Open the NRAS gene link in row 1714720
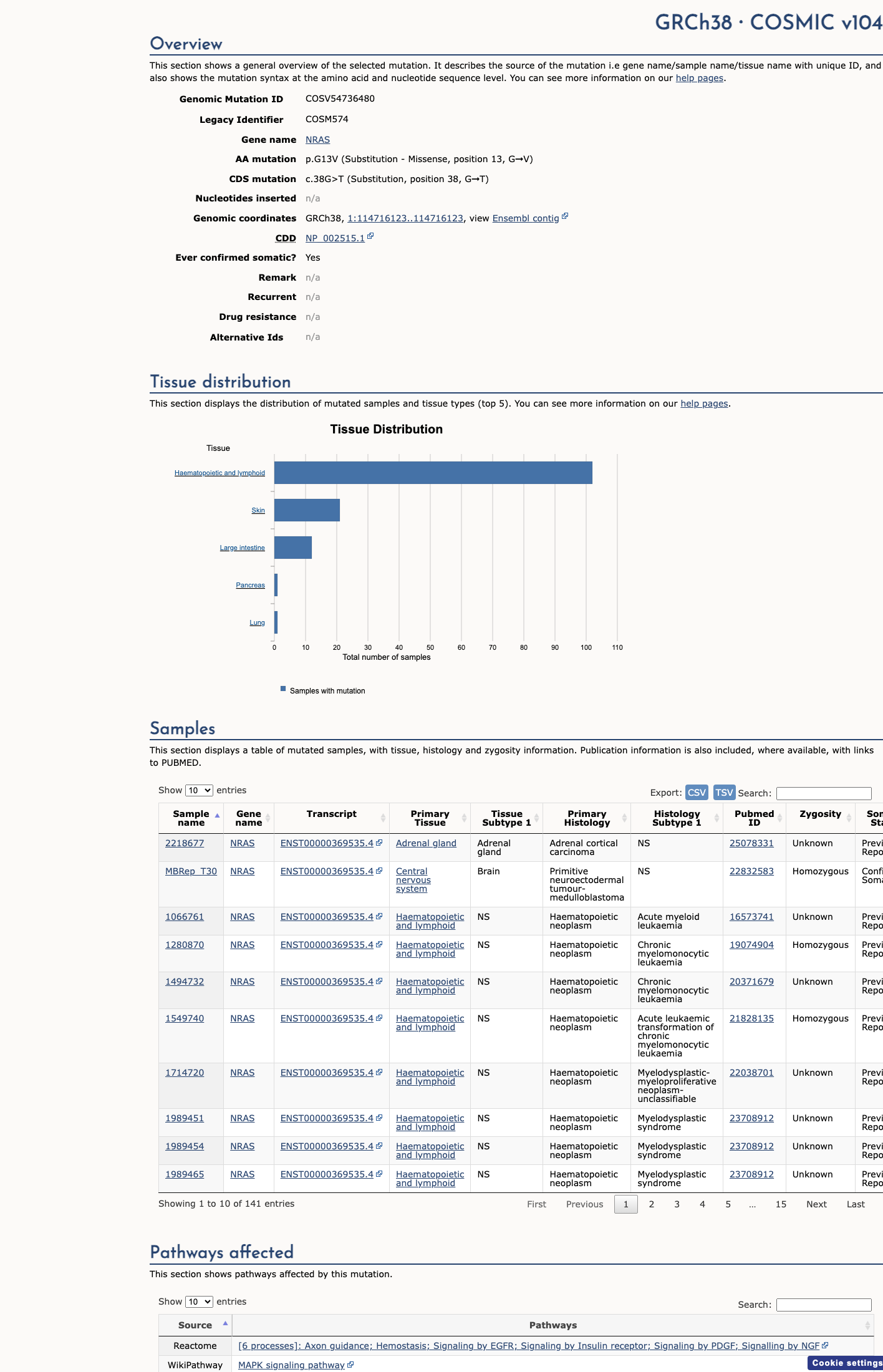This screenshot has height=1372, width=883. pos(242,1073)
